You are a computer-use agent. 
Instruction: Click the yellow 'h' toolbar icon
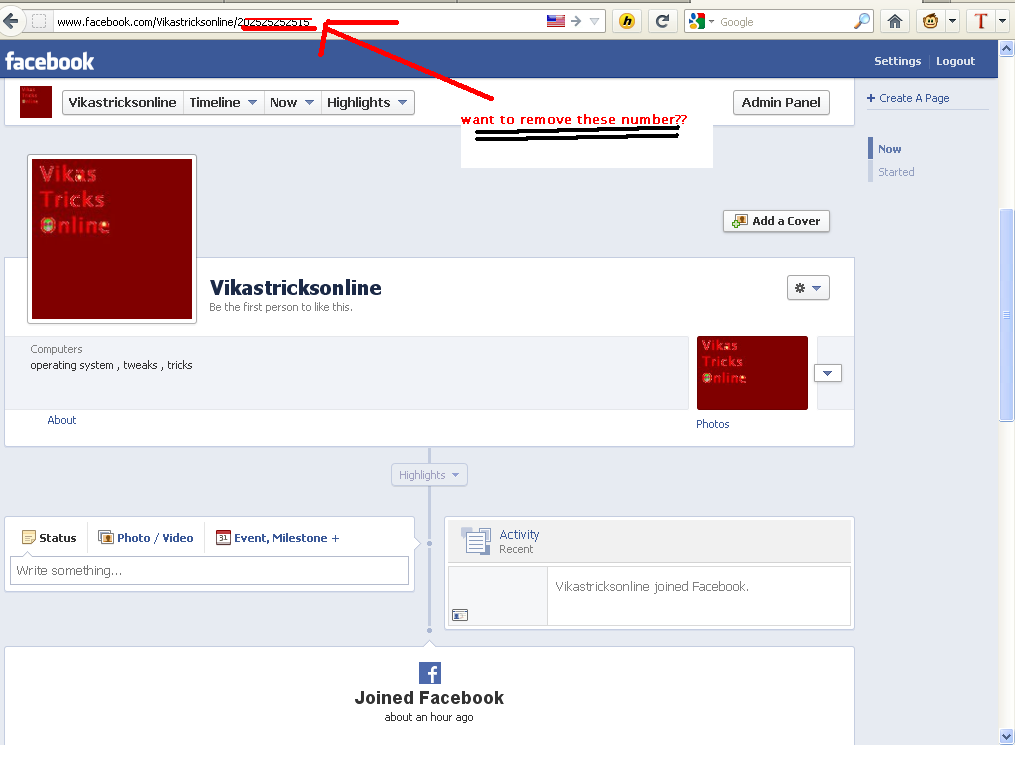pyautogui.click(x=626, y=20)
